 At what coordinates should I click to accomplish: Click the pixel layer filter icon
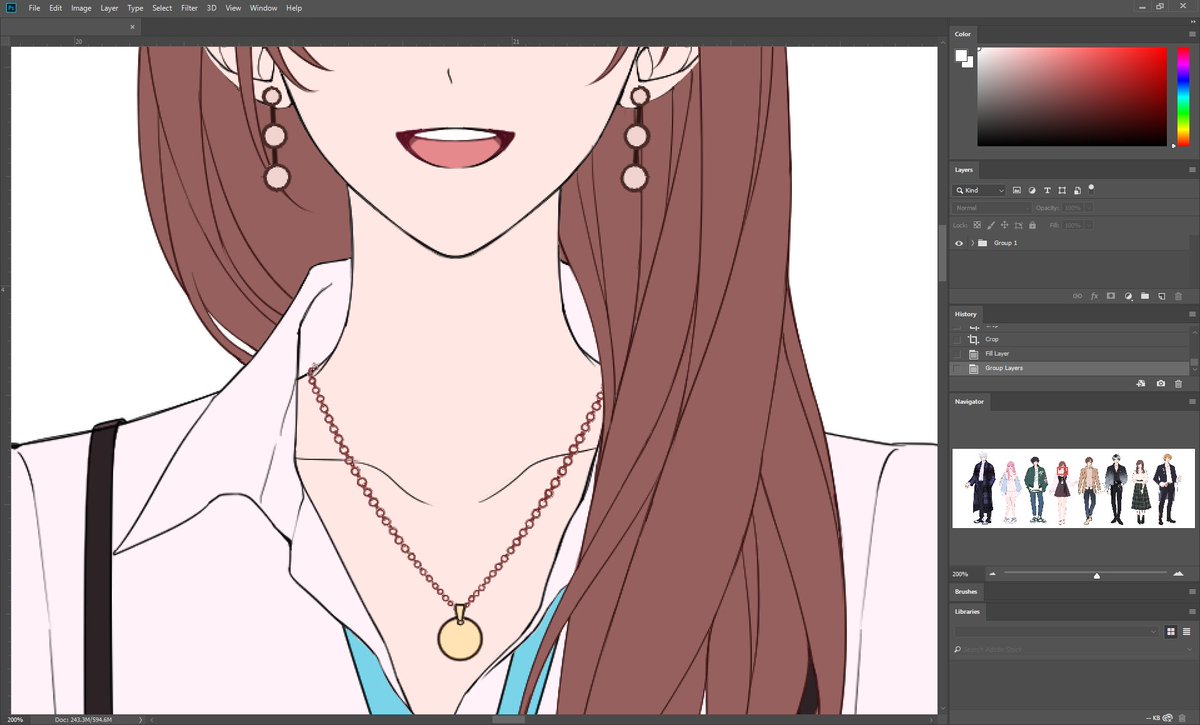(x=1017, y=190)
